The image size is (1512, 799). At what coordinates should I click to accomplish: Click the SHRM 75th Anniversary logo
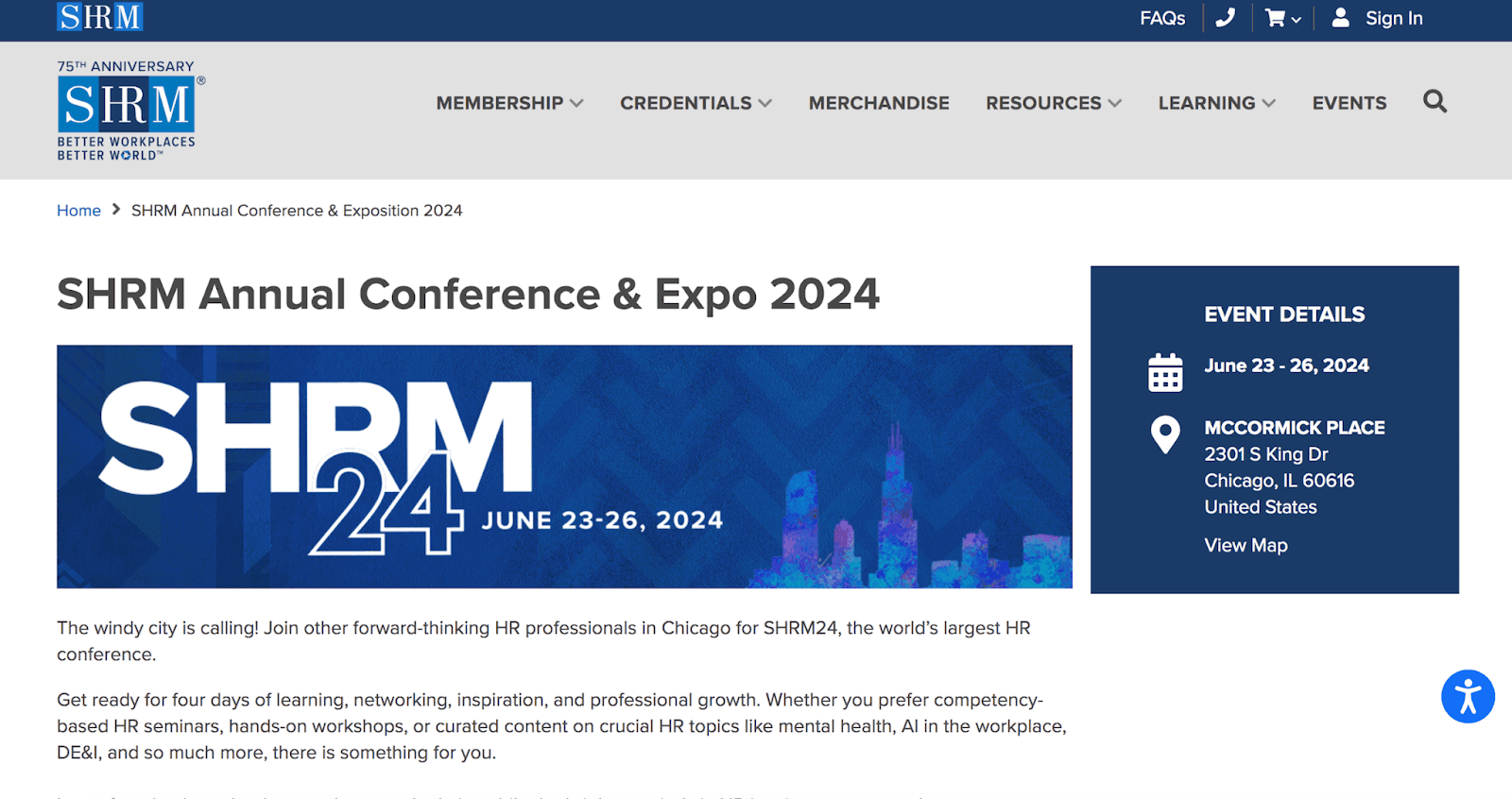pos(129,110)
